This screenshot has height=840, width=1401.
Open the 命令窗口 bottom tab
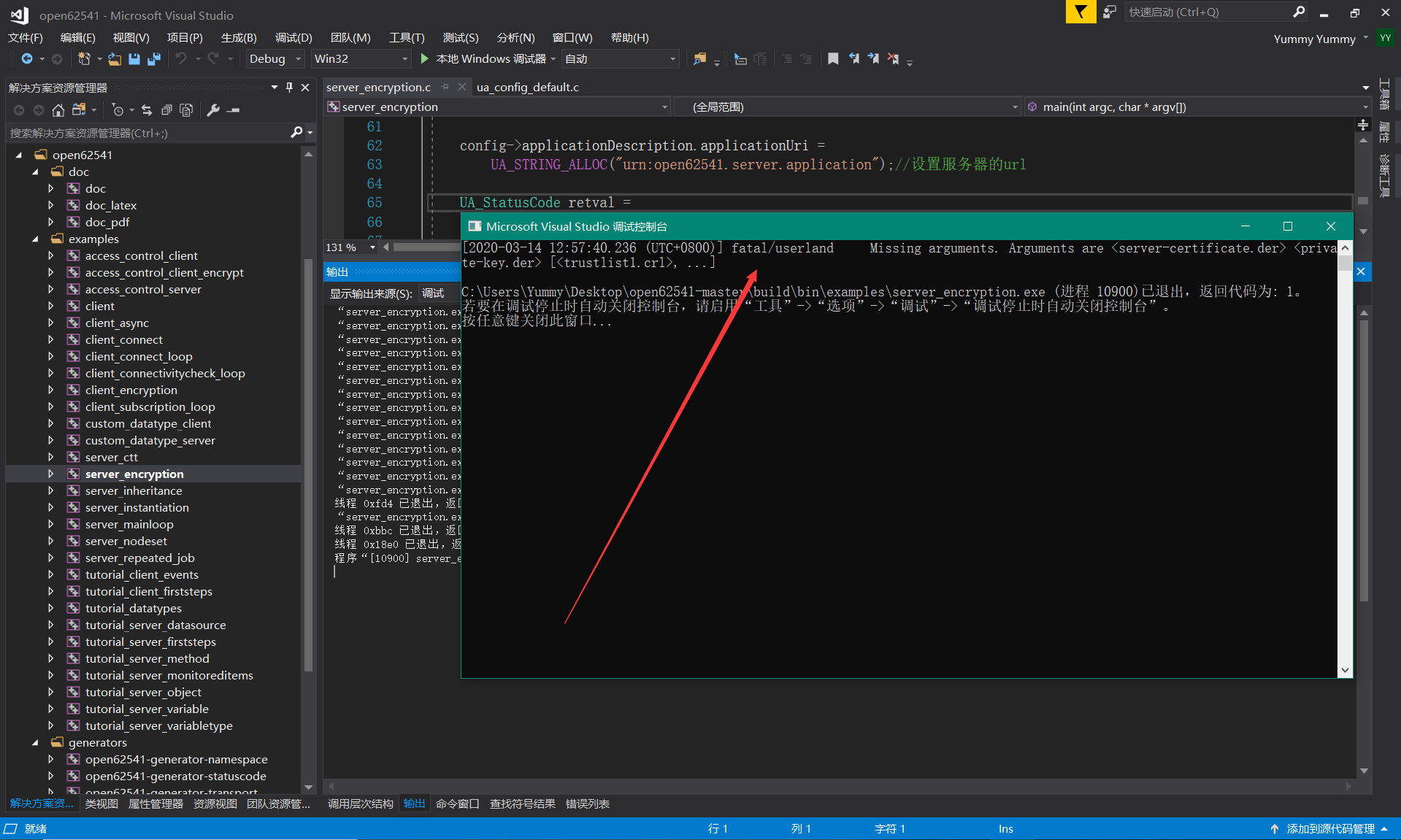tap(458, 804)
